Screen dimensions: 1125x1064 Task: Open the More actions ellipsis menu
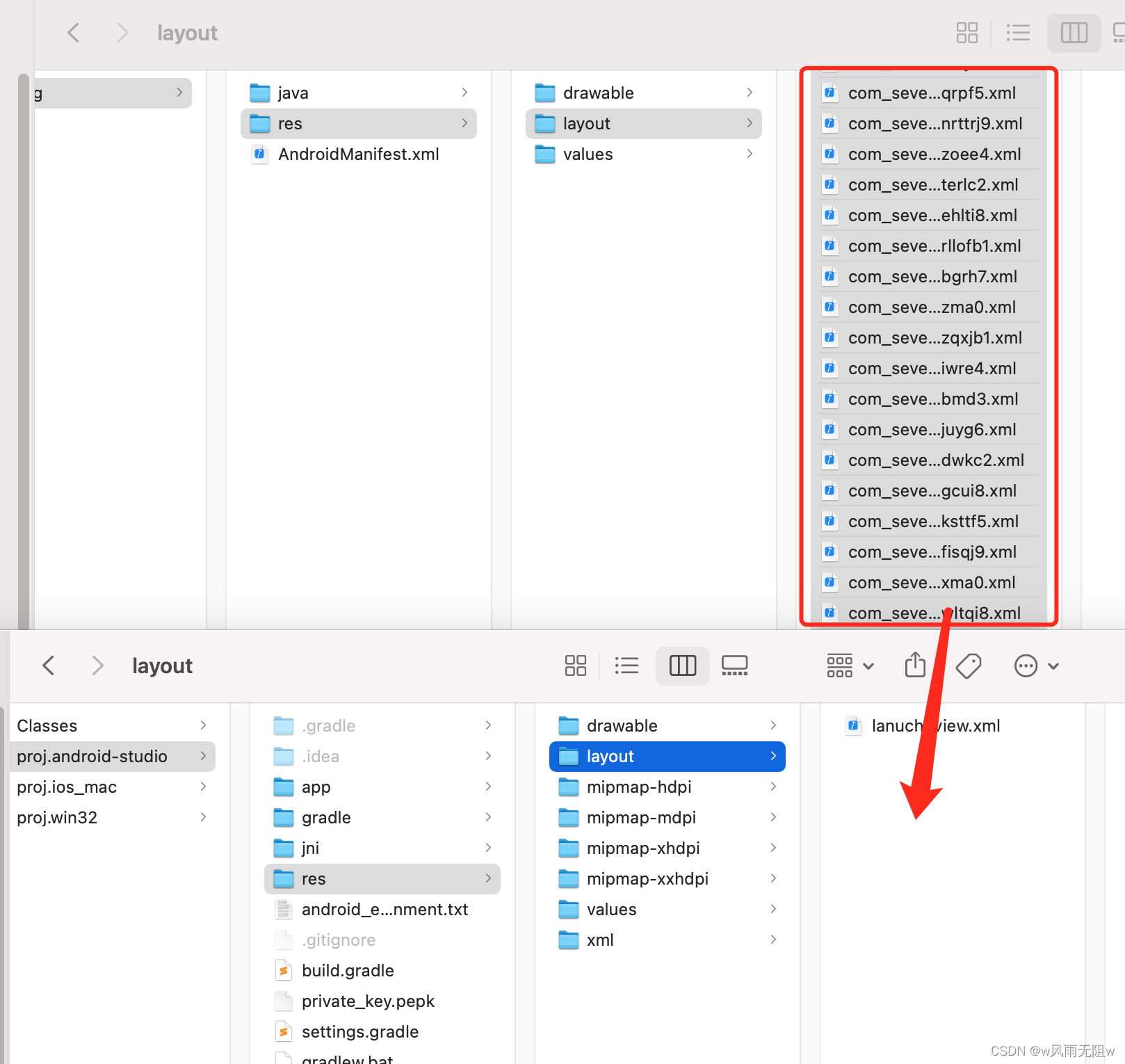1036,666
